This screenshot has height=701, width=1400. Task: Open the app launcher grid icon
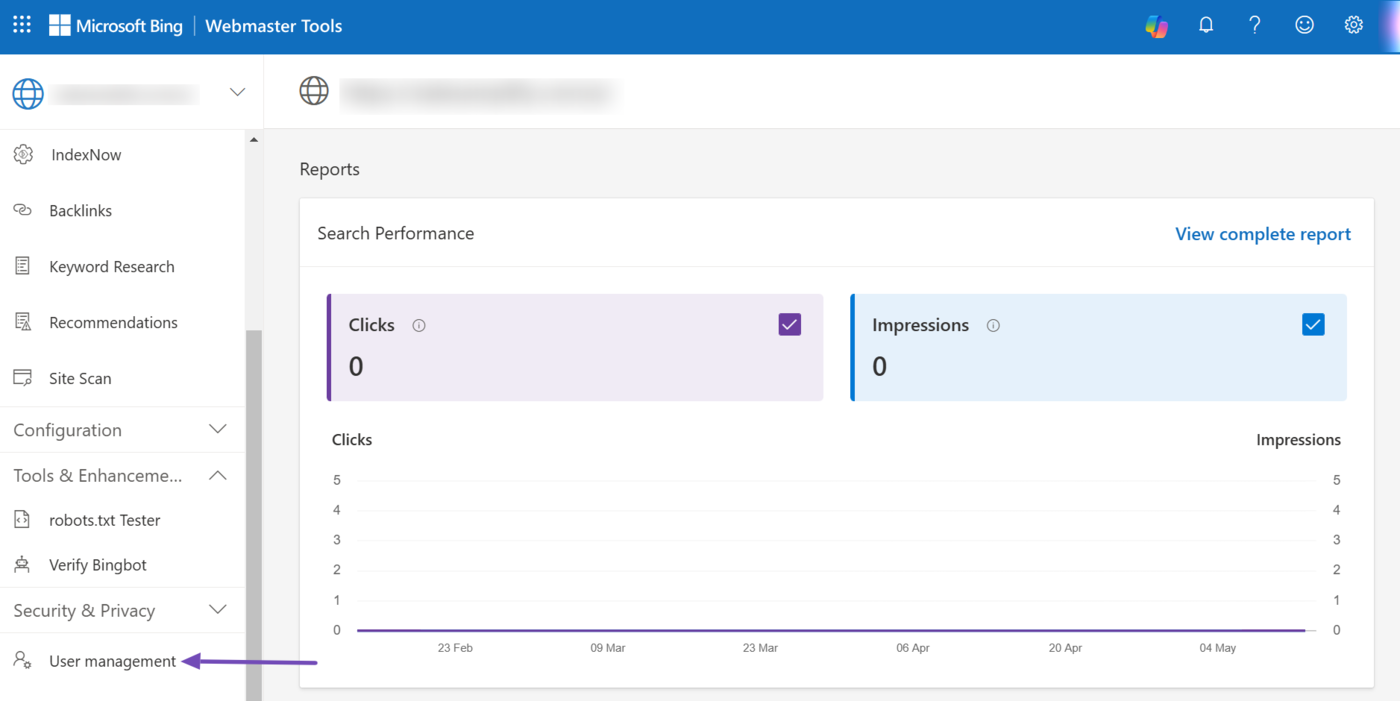(x=22, y=25)
